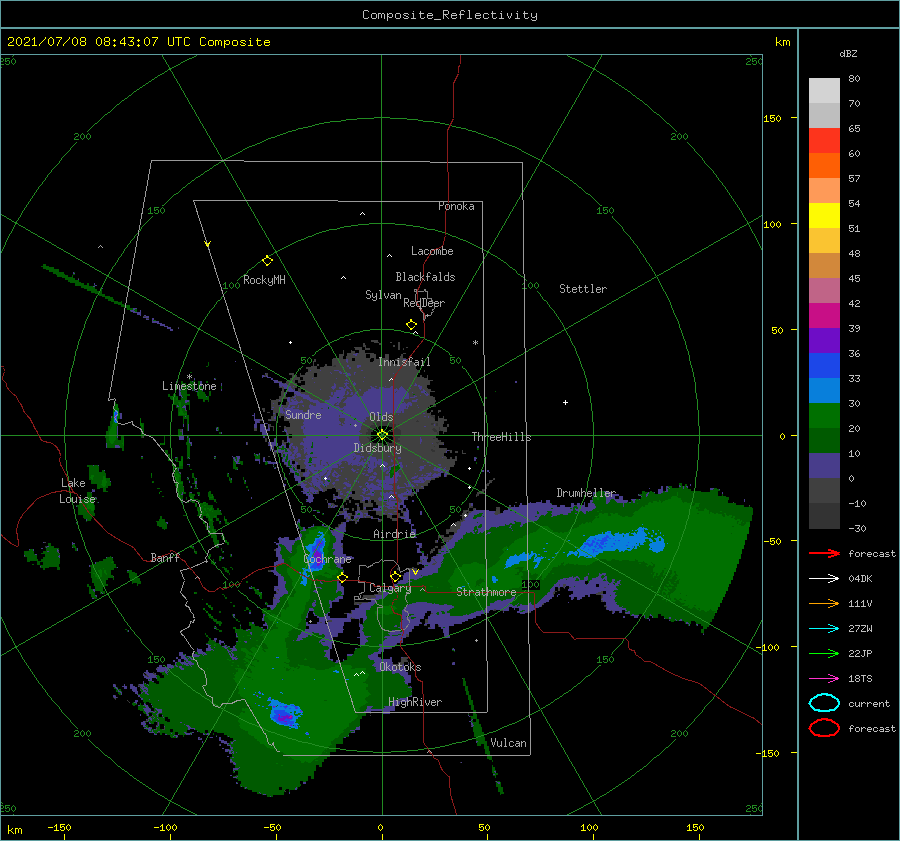Click the 80 dBZ scale value
Viewport: 900px width, 841px height.
click(x=854, y=79)
